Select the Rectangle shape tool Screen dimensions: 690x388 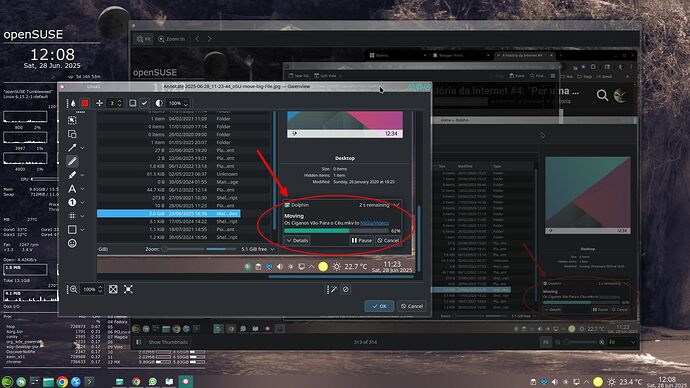click(x=72, y=230)
